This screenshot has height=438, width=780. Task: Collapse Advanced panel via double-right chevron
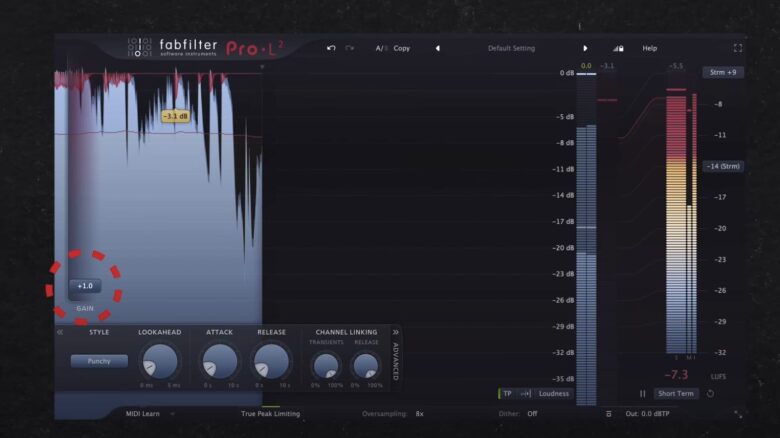[x=395, y=332]
